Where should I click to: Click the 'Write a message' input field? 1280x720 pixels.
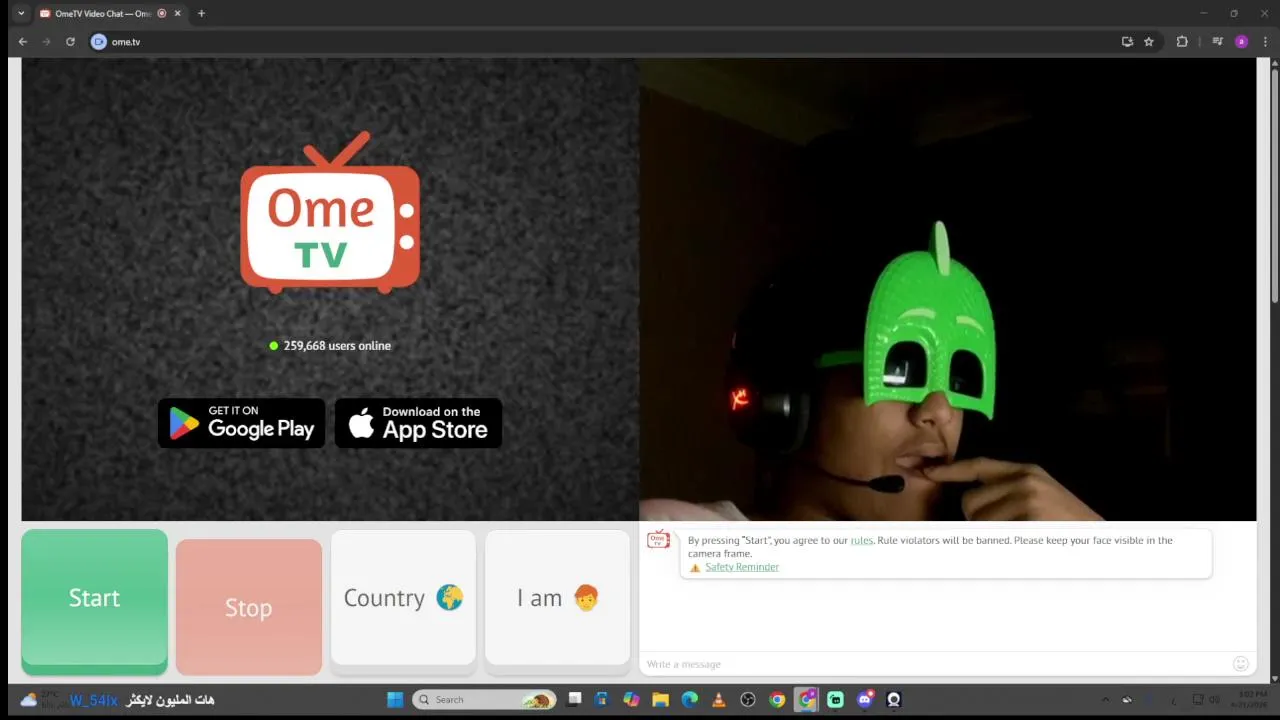tap(935, 664)
